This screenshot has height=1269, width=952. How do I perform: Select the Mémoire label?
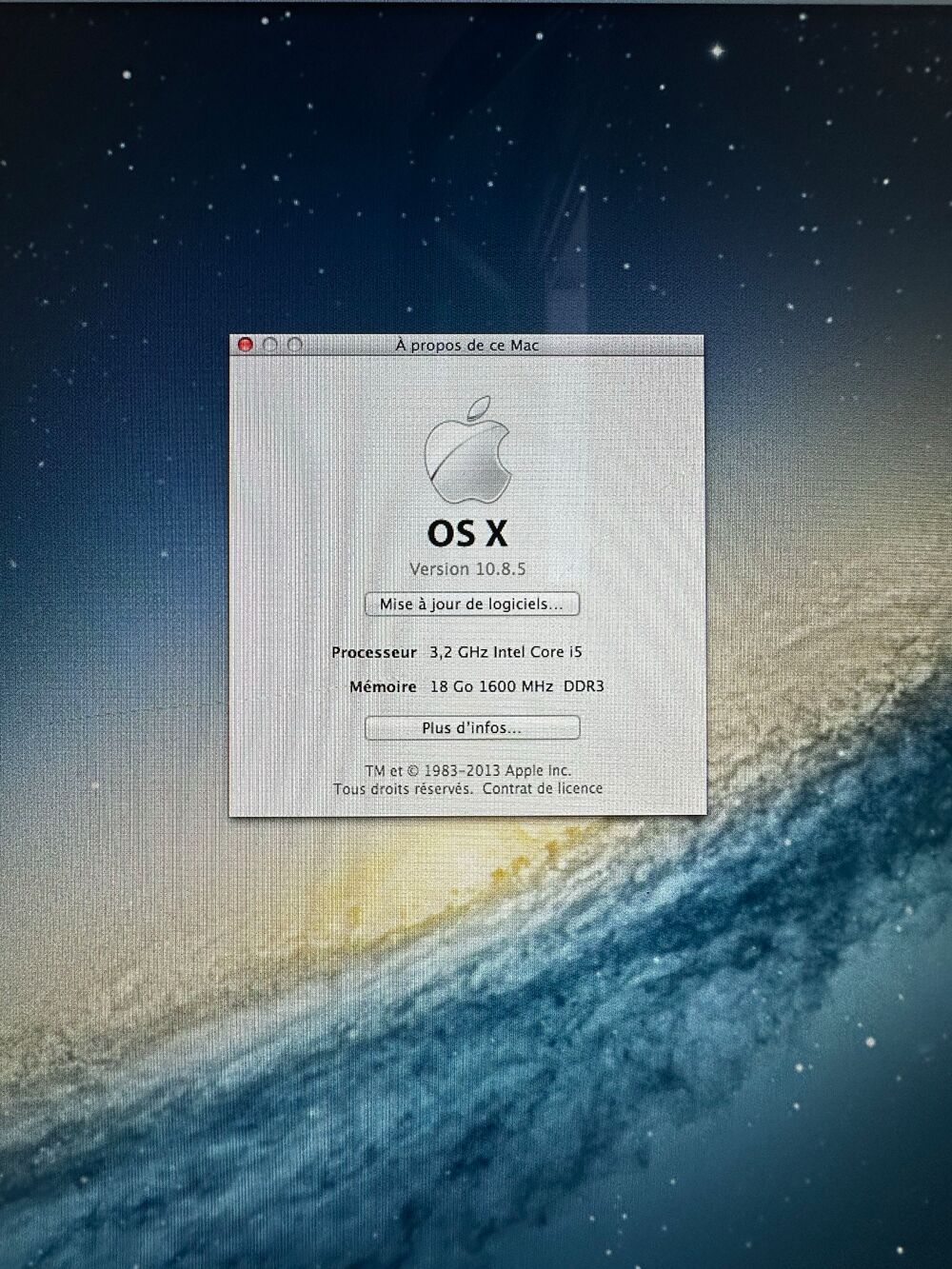pos(383,686)
